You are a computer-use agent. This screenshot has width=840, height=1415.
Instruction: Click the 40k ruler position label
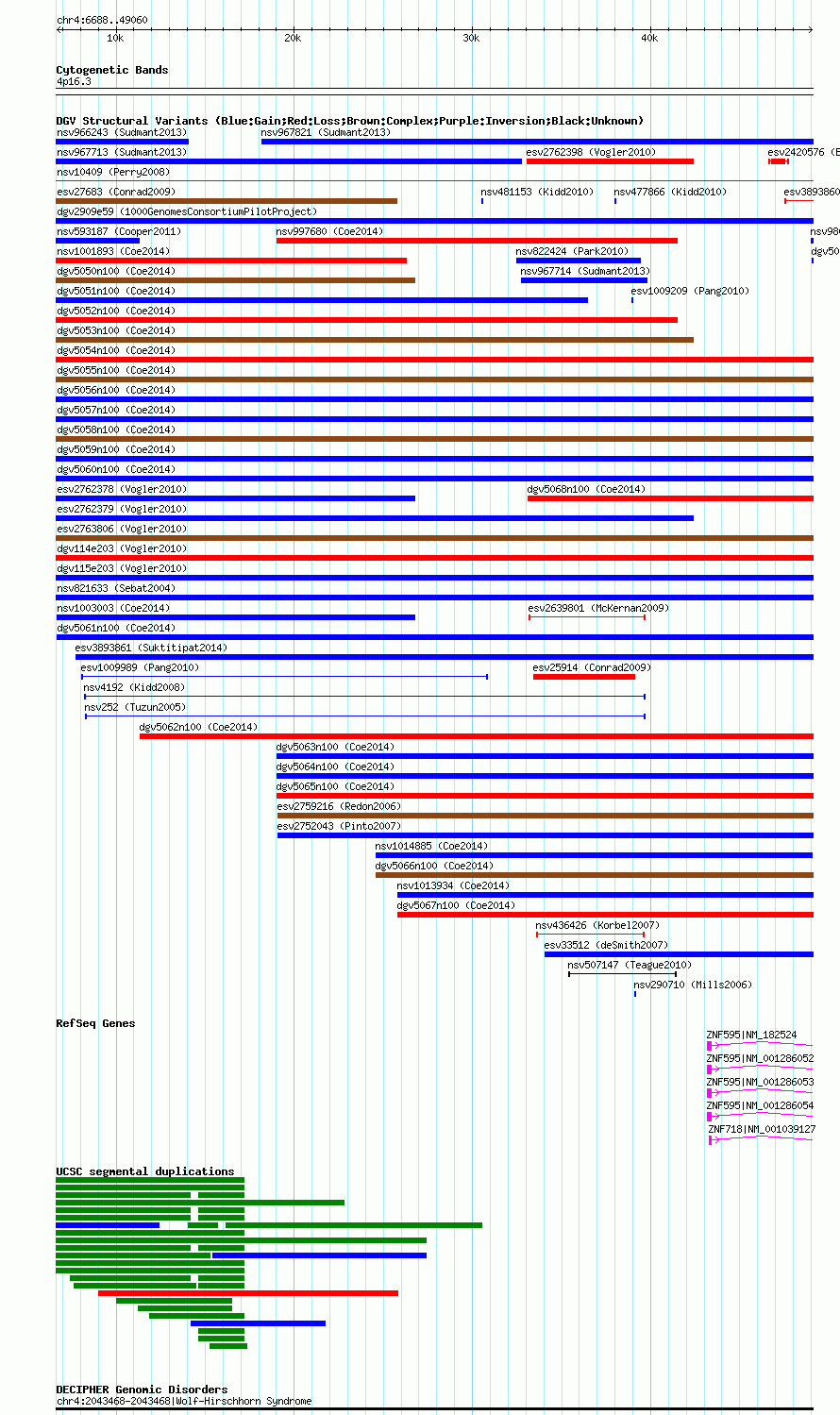coord(649,38)
